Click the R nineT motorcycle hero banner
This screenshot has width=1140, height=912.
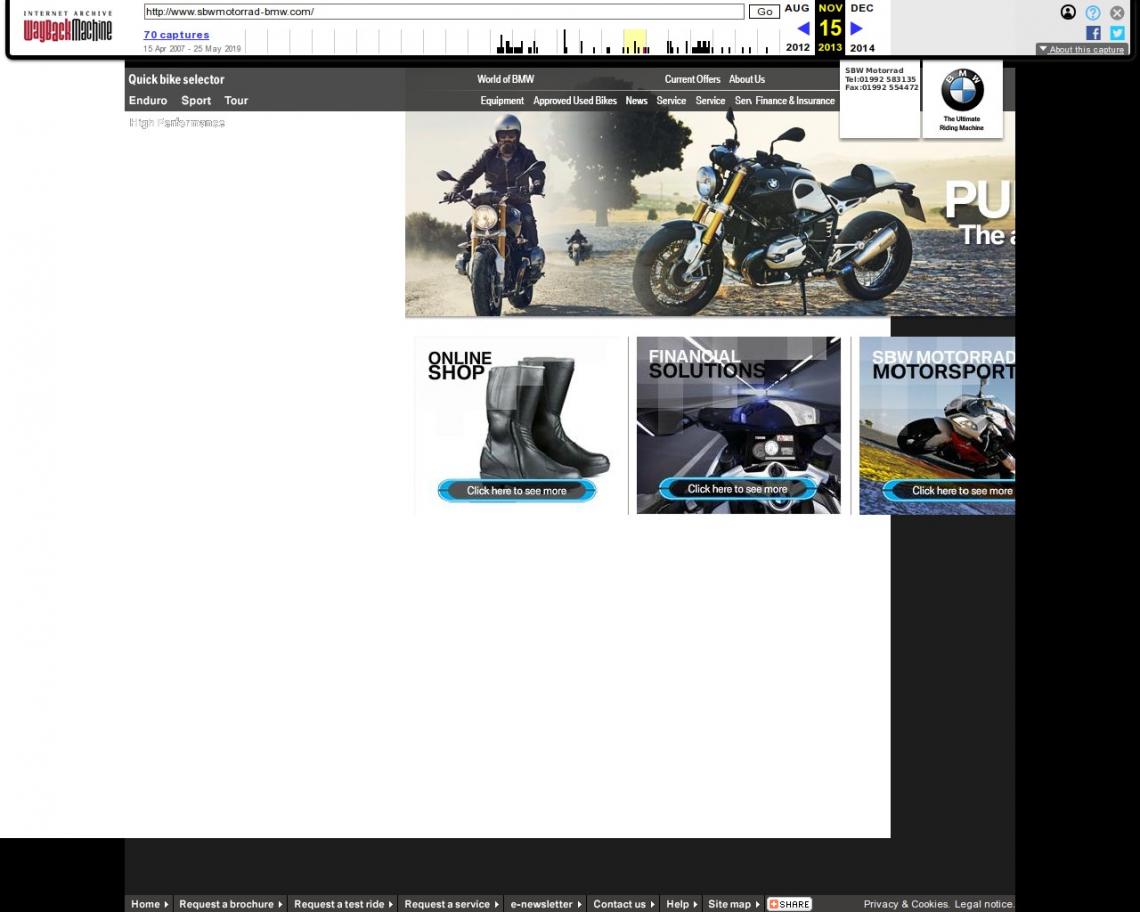(x=710, y=214)
